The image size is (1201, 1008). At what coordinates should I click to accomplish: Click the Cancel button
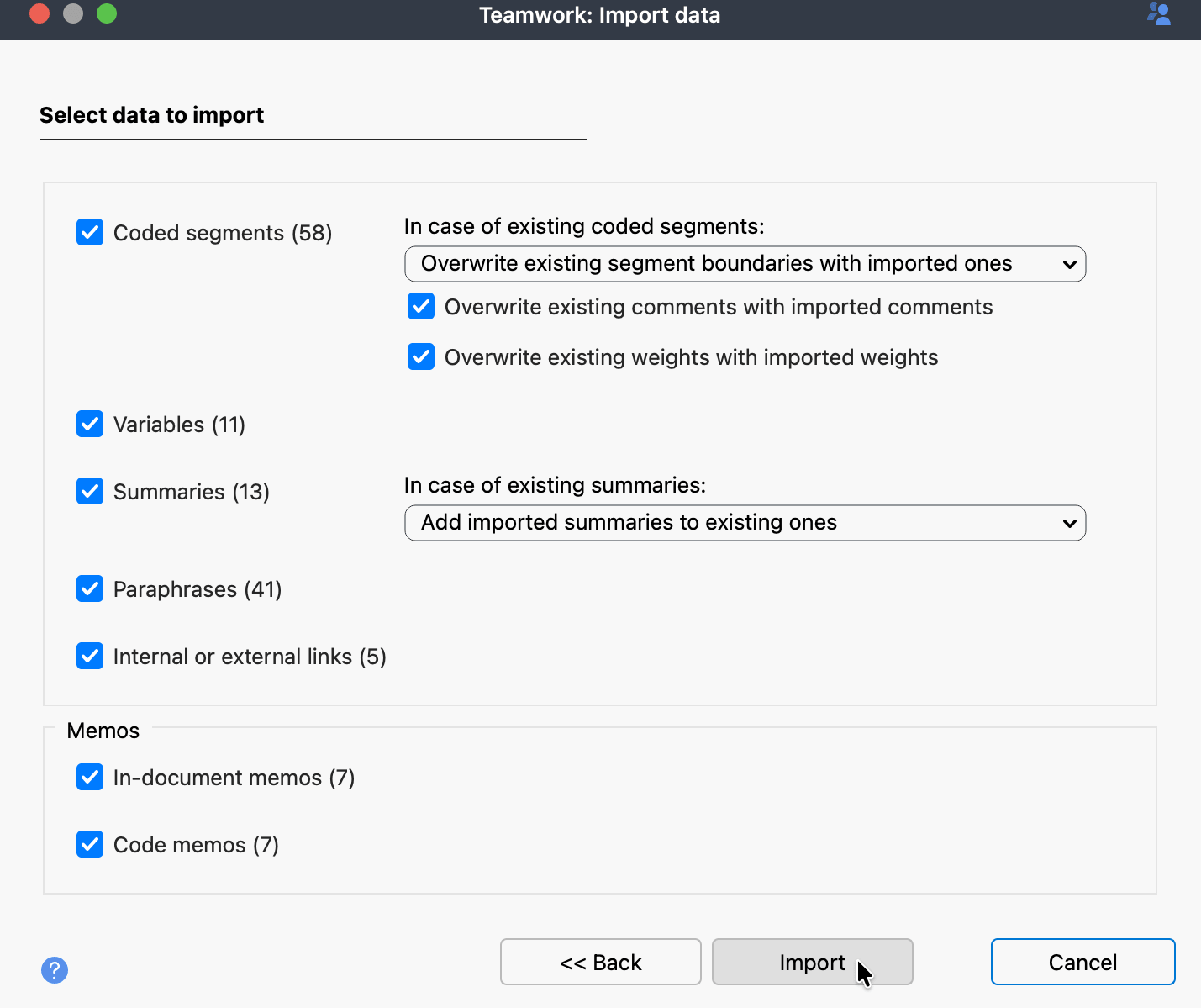point(1083,962)
